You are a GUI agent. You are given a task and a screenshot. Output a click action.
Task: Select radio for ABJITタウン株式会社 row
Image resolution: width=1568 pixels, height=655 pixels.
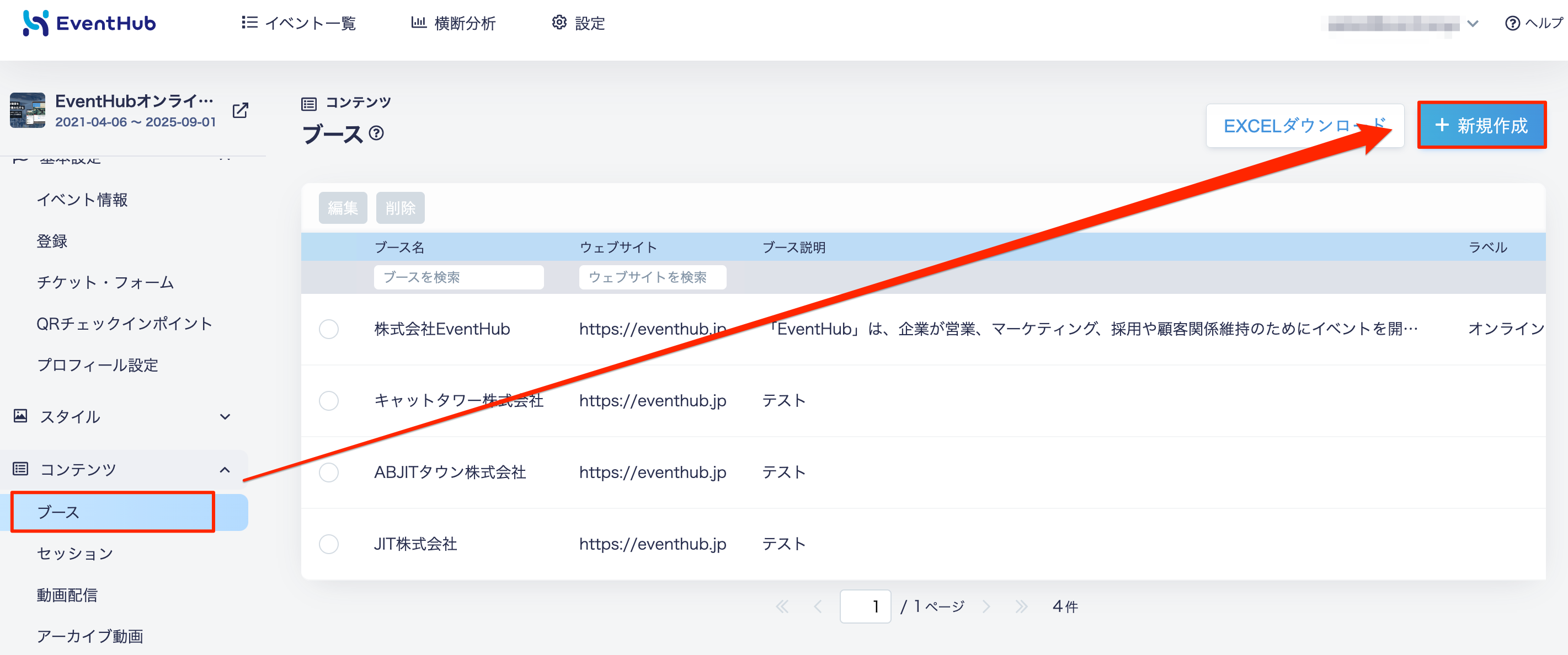[x=329, y=473]
